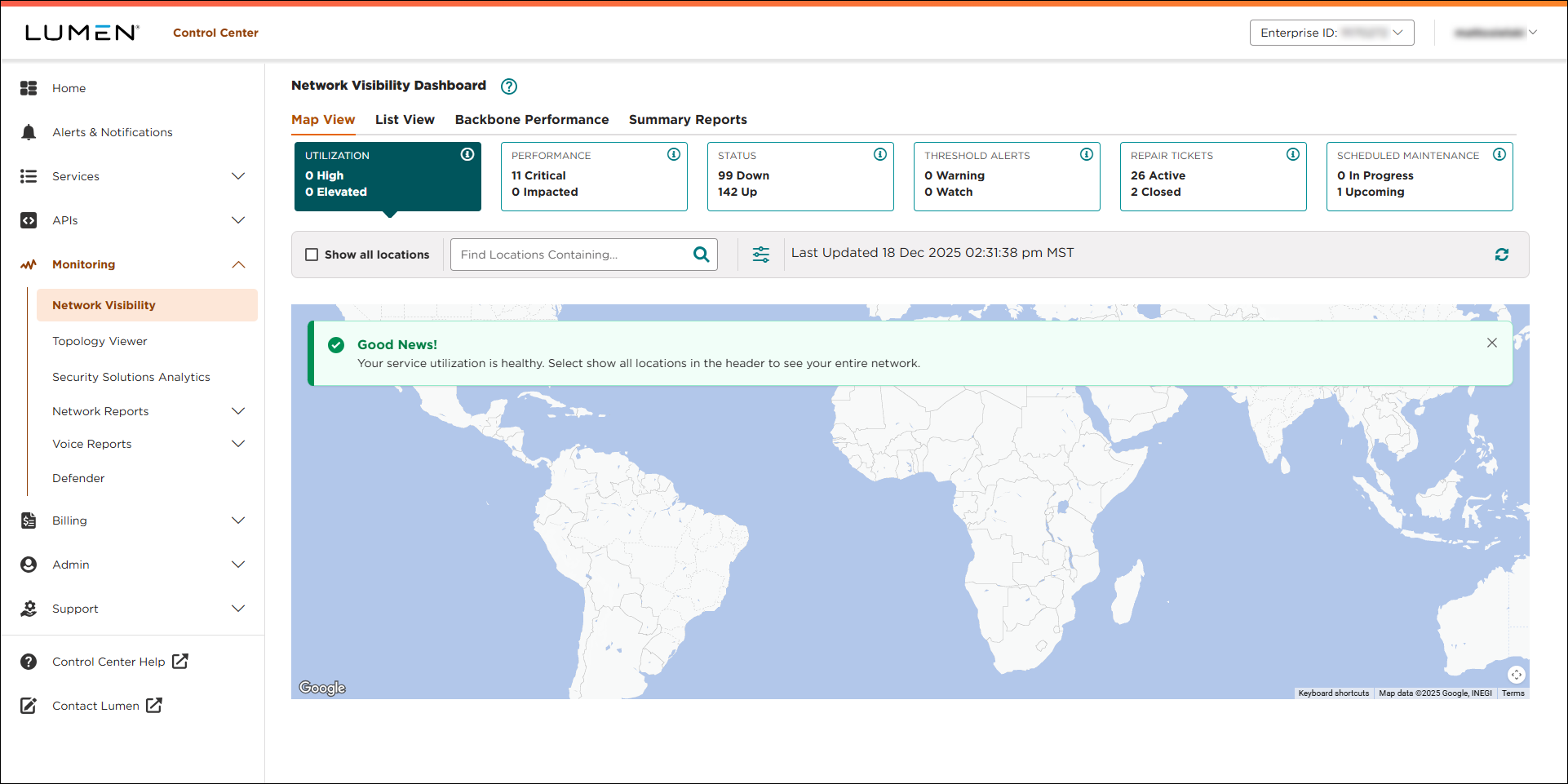
Task: Expand the Services menu in sidebar
Action: [x=76, y=175]
